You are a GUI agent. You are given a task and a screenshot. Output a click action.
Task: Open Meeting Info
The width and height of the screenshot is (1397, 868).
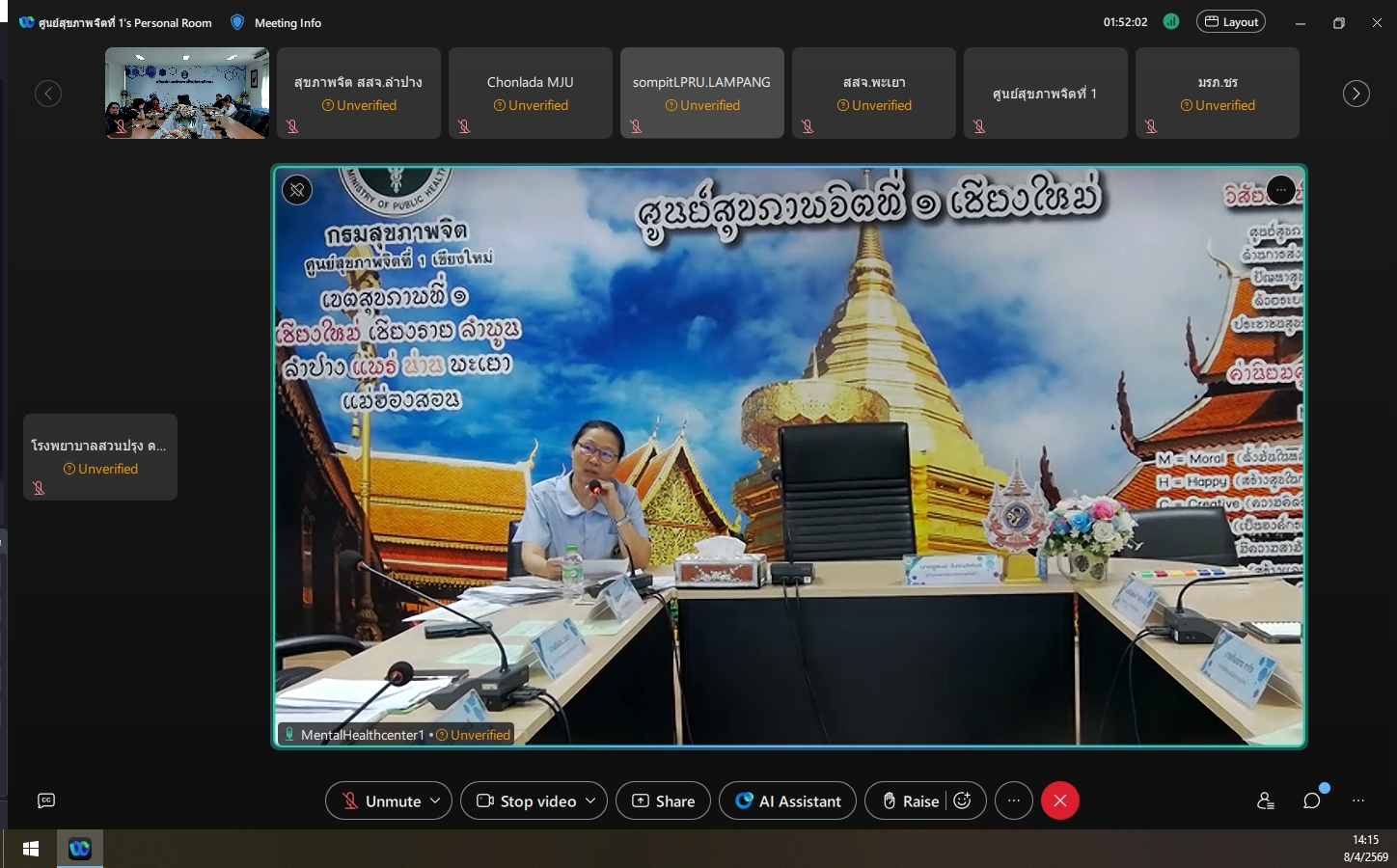[x=276, y=22]
